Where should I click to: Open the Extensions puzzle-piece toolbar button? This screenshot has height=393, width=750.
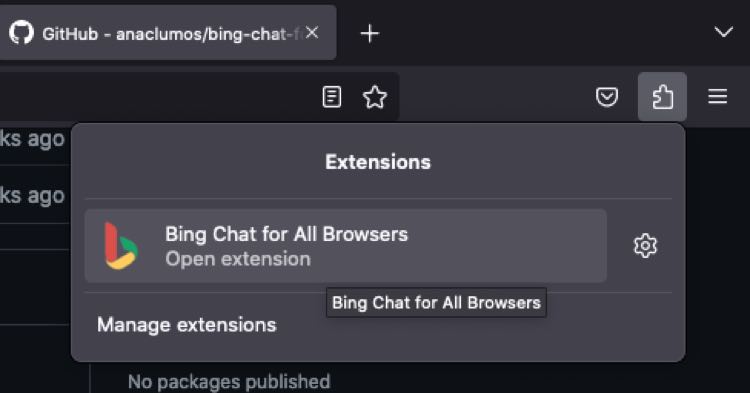tap(662, 97)
